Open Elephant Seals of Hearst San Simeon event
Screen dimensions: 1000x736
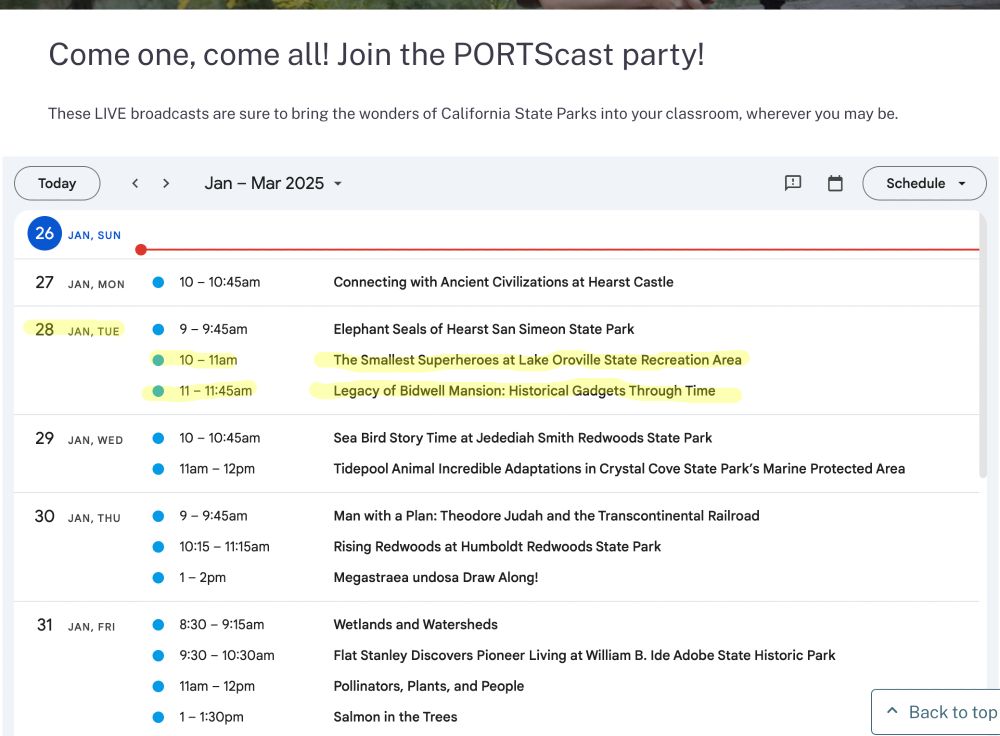(x=483, y=329)
